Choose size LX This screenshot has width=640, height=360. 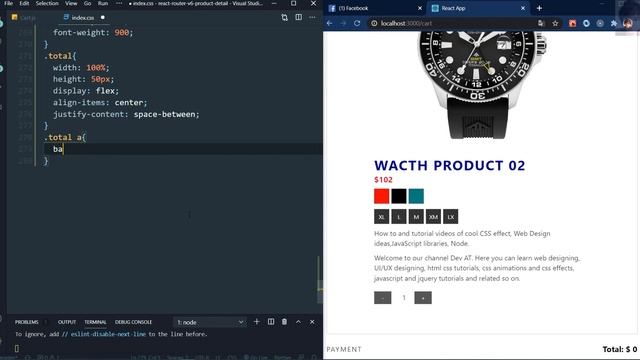tap(451, 217)
